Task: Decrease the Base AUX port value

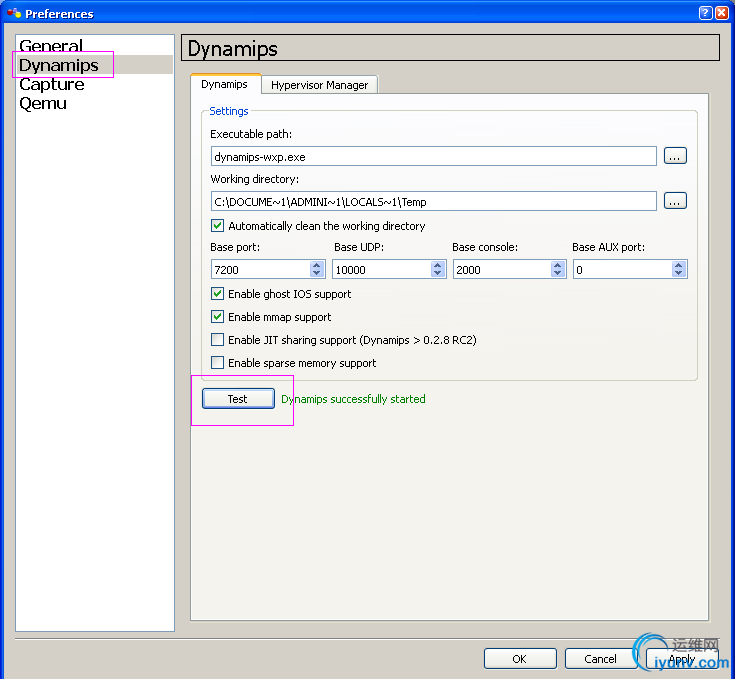Action: coord(678,274)
